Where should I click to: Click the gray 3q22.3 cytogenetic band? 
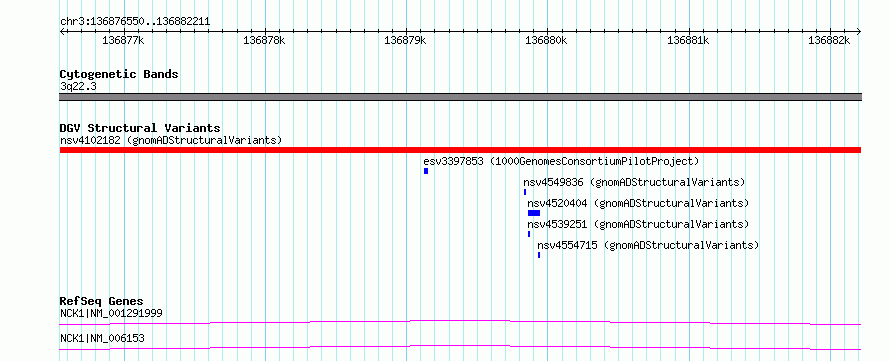(x=460, y=97)
